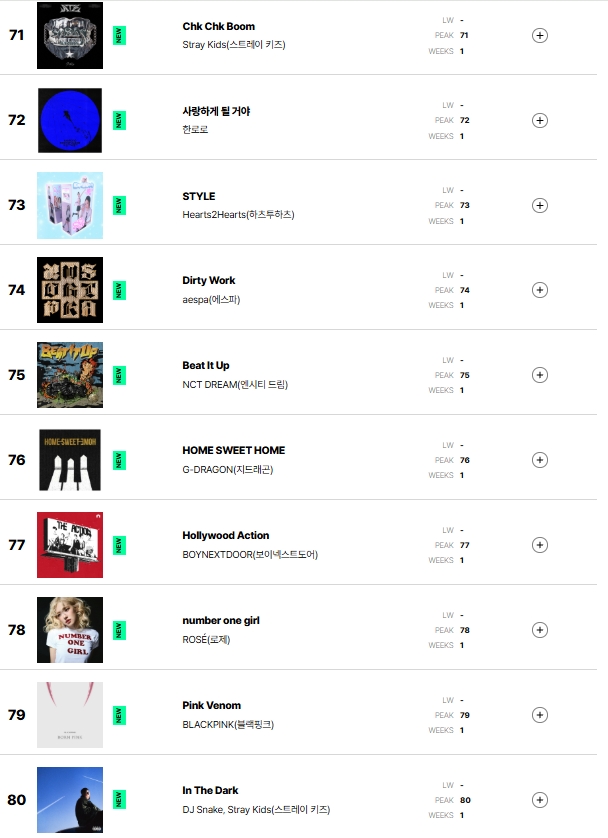Expand the plus icon for HOME SWEET HOME
The image size is (608, 838).
click(x=540, y=460)
